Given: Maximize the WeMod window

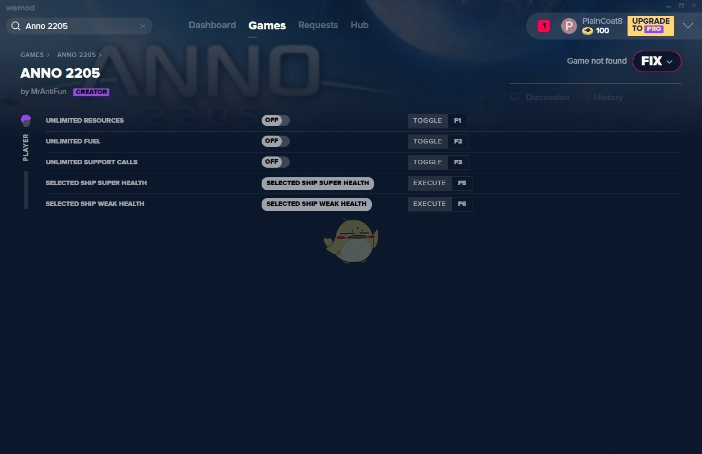Looking at the screenshot, I should [x=681, y=6].
